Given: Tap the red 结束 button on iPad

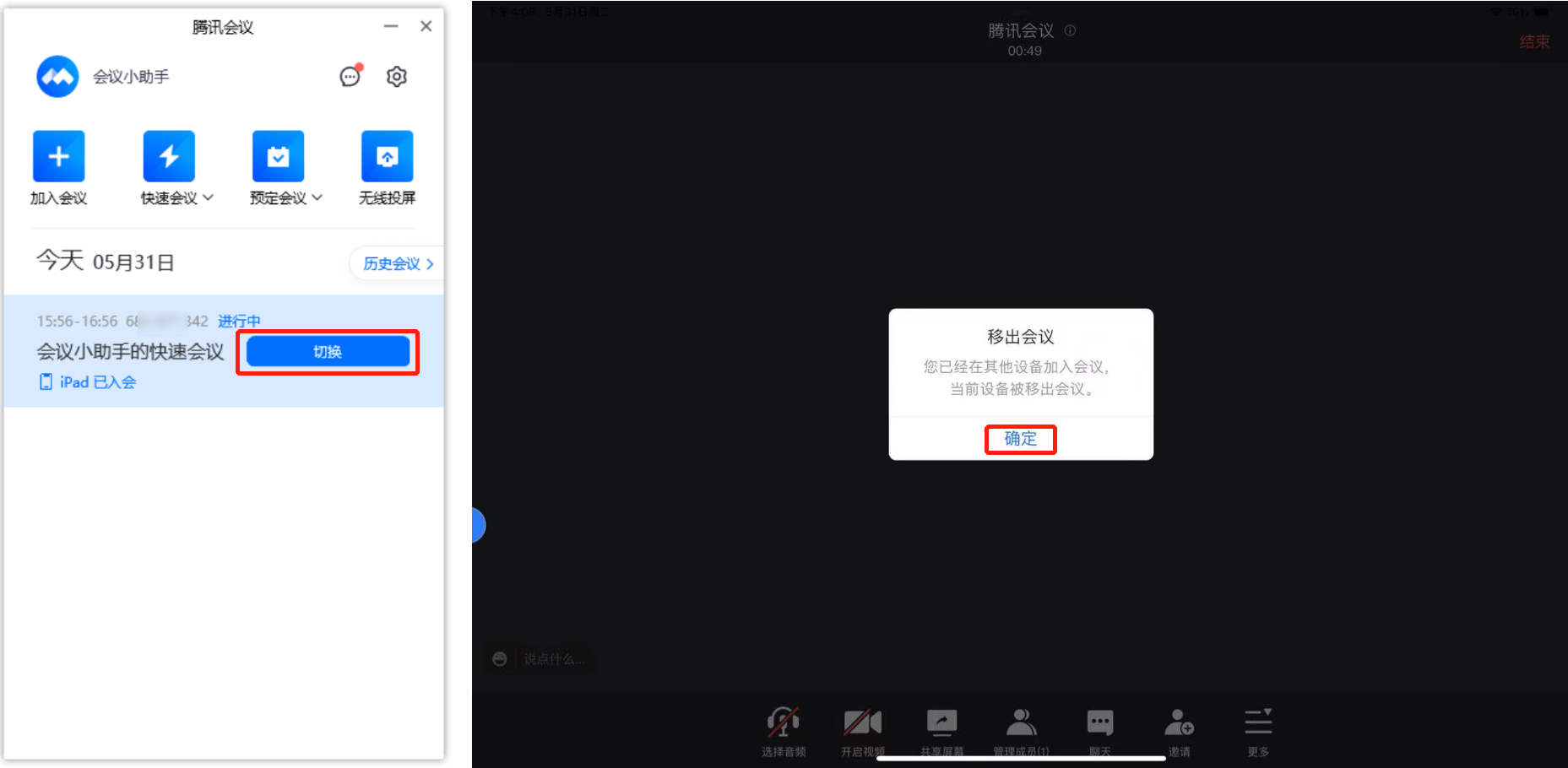Looking at the screenshot, I should [x=1534, y=42].
